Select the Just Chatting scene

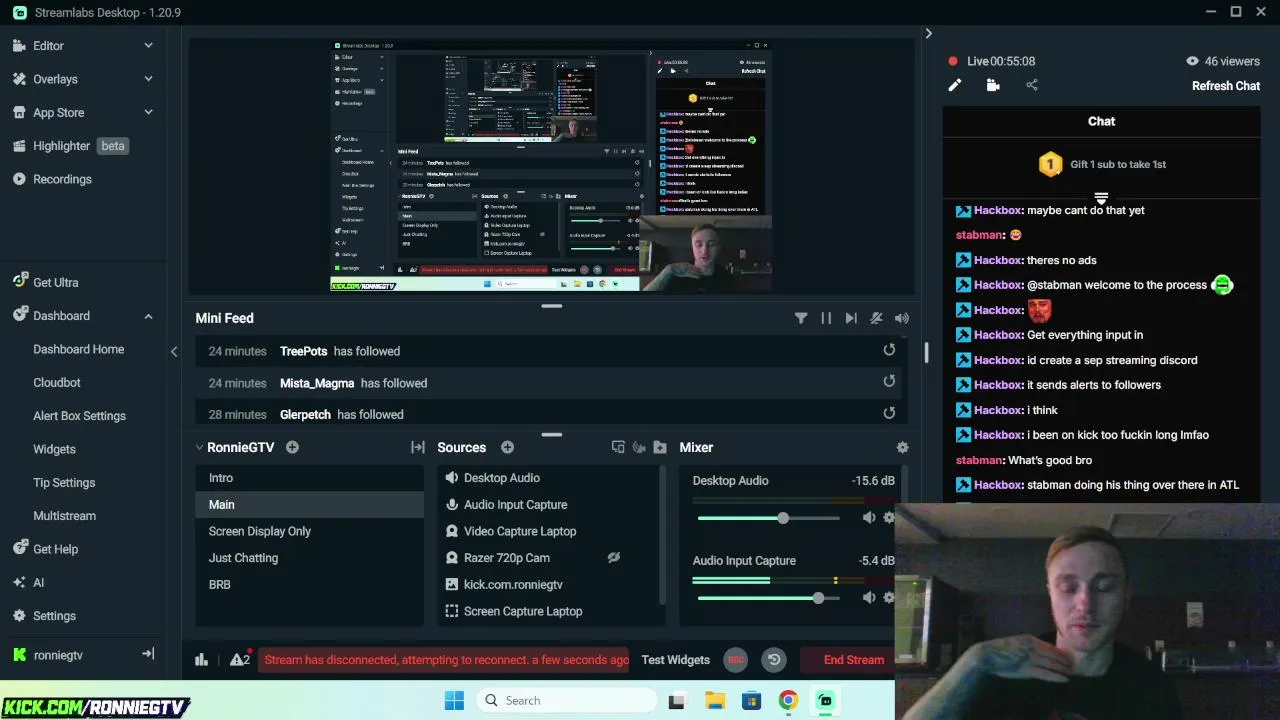tap(310, 558)
